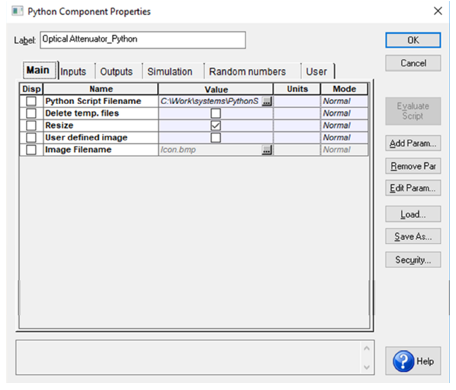The image size is (456, 390).
Task: Click description box scroll up arrow
Action: tap(367, 348)
